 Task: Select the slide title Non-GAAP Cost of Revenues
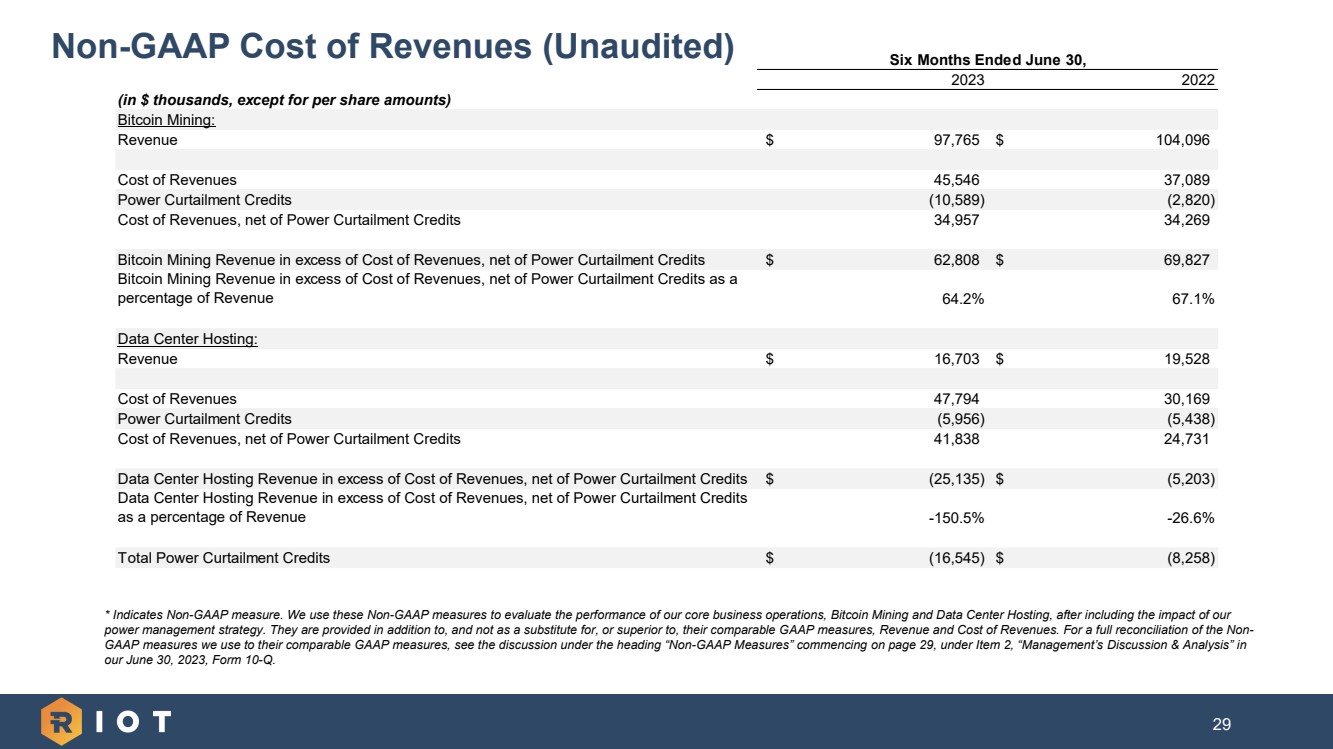tap(392, 46)
